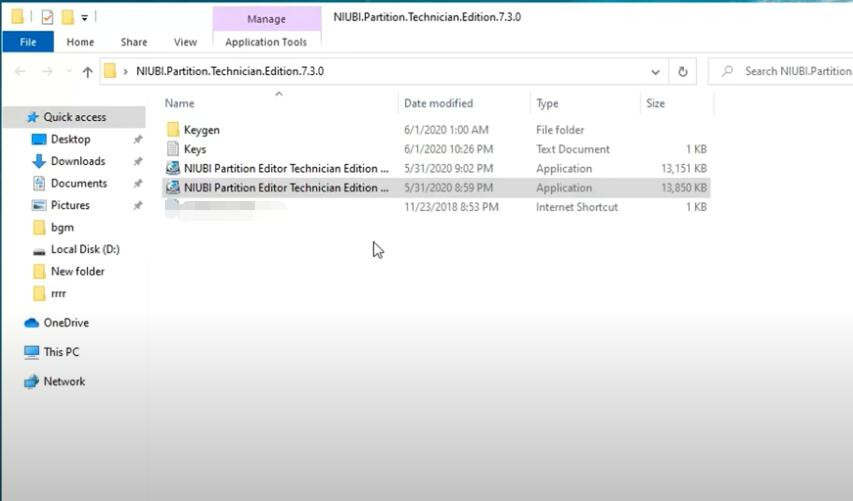Click the Forward navigation arrow

47,71
